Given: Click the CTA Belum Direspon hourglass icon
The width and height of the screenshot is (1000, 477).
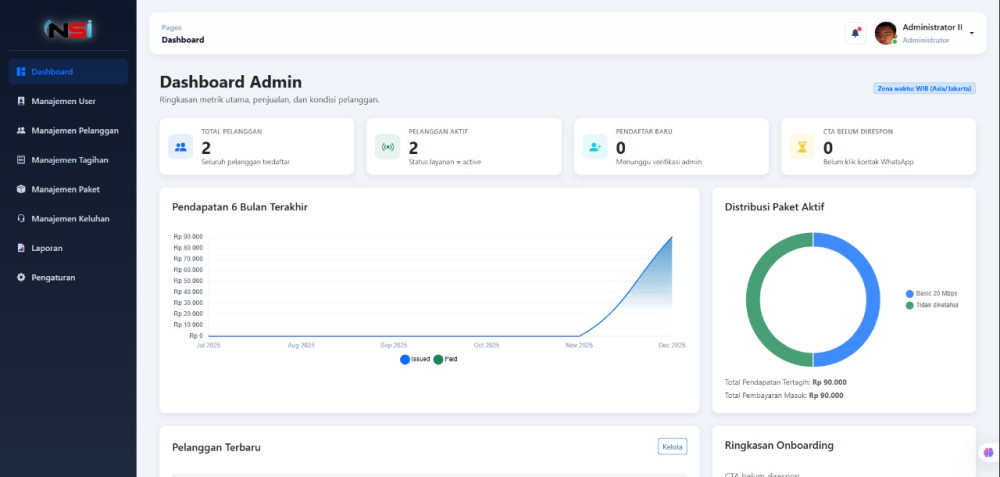Looking at the screenshot, I should pos(802,147).
